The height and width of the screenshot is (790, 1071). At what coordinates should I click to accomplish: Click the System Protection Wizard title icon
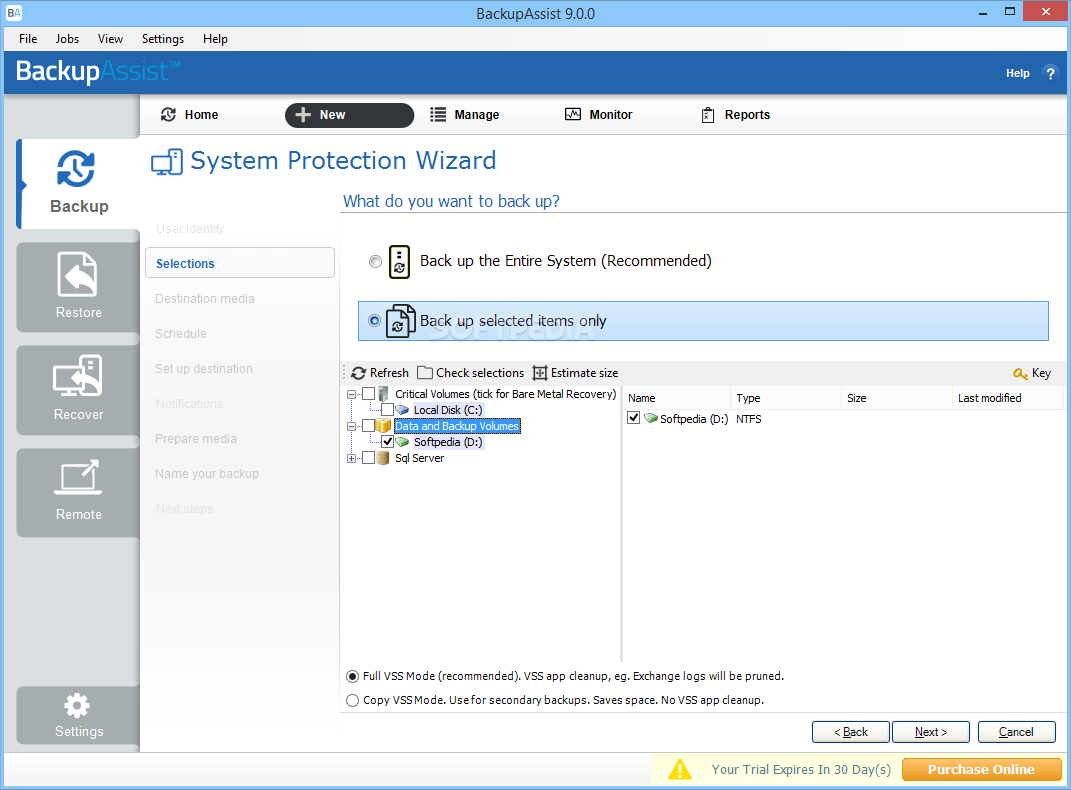click(167, 163)
